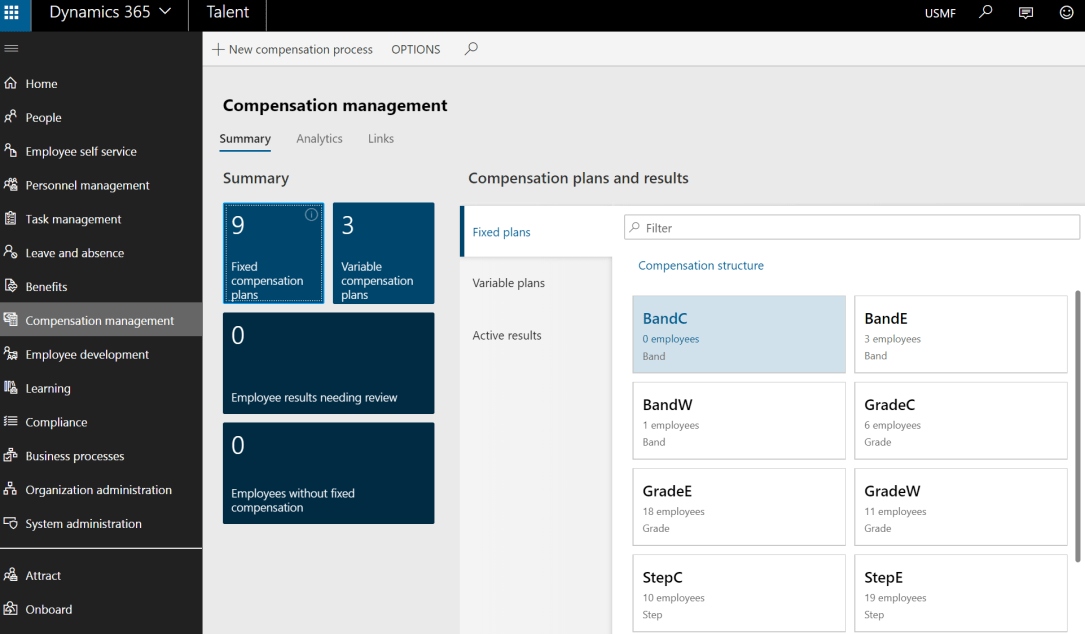The width and height of the screenshot is (1085, 634).
Task: Click the Compensation structure link
Action: pos(700,266)
